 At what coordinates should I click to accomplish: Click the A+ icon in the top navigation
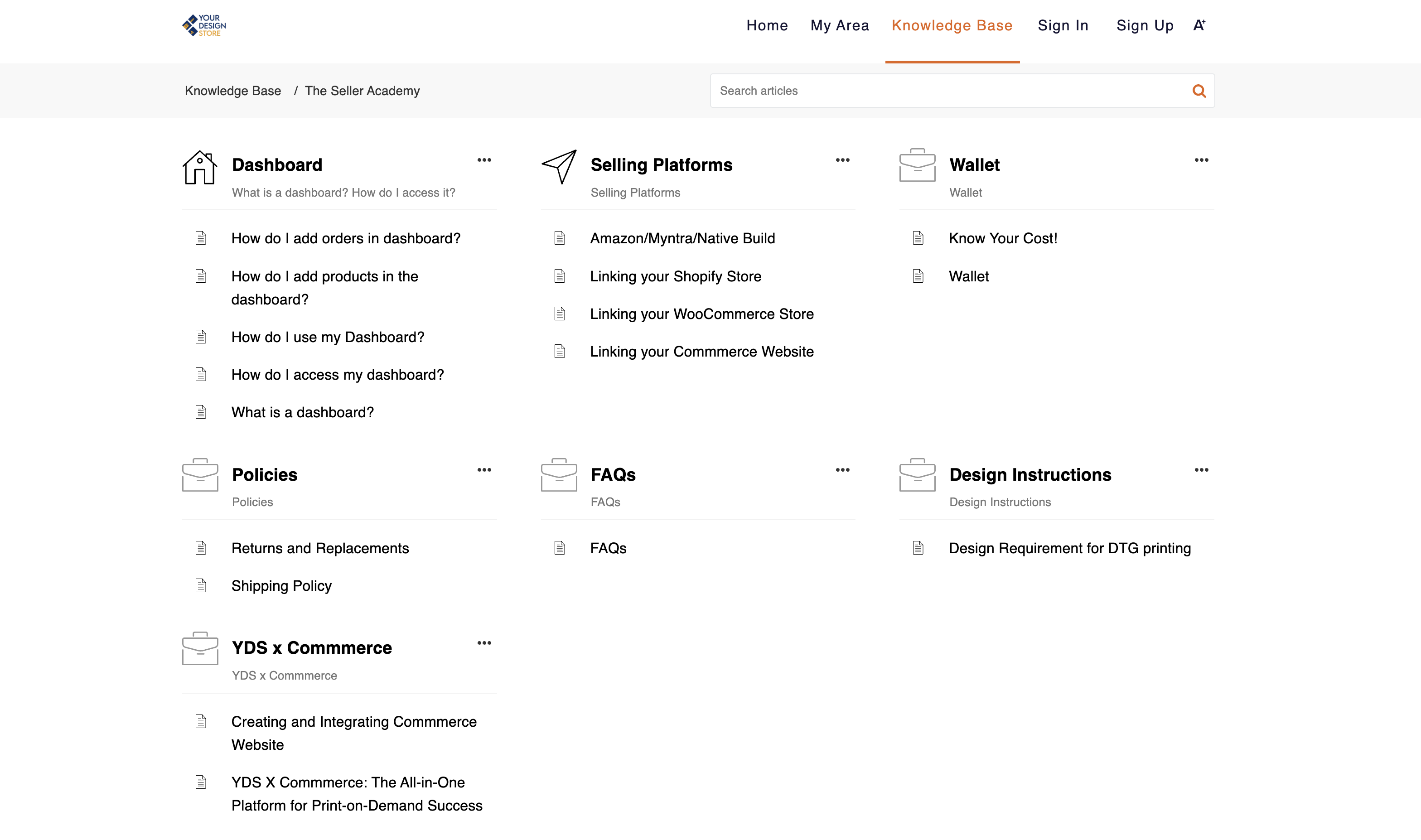pos(1199,25)
